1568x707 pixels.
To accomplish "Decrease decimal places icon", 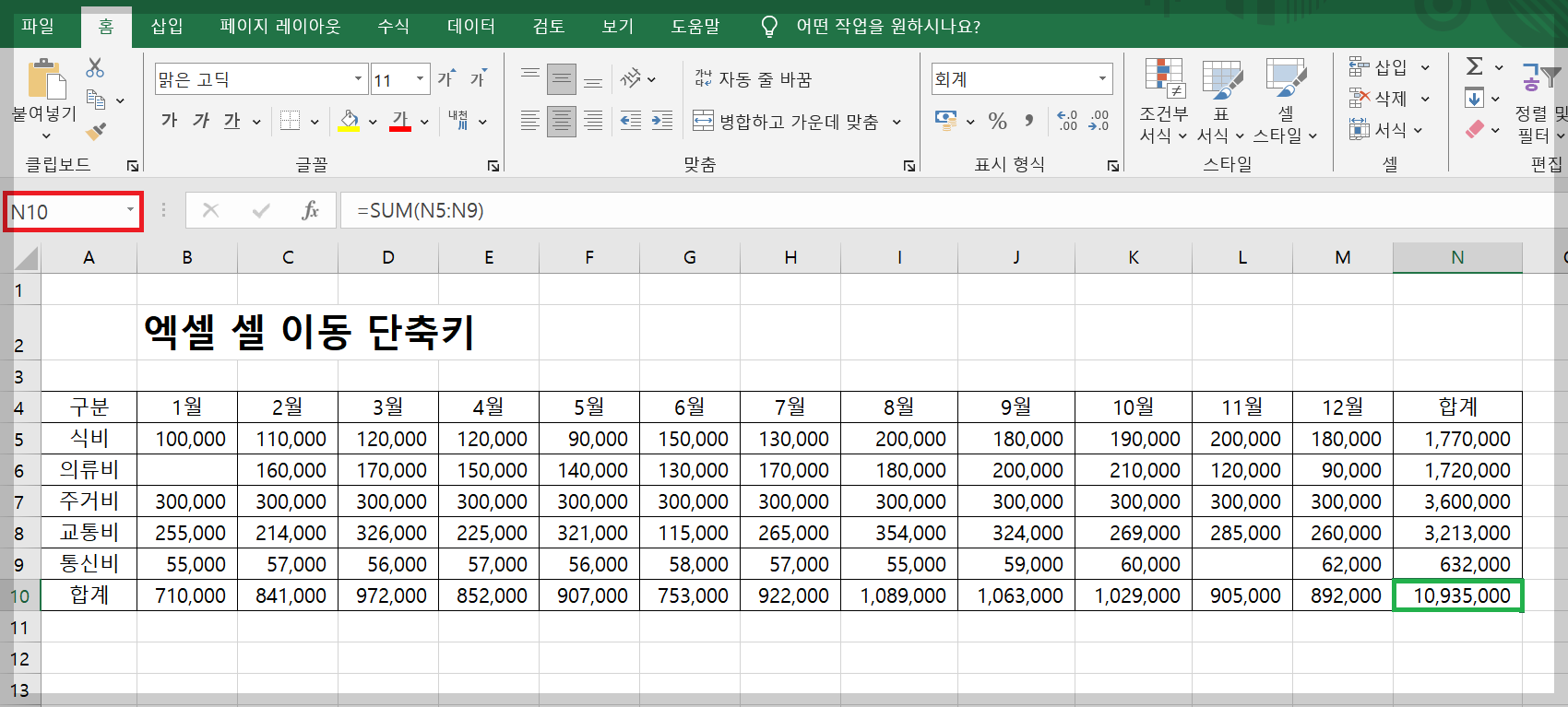I will click(1099, 121).
